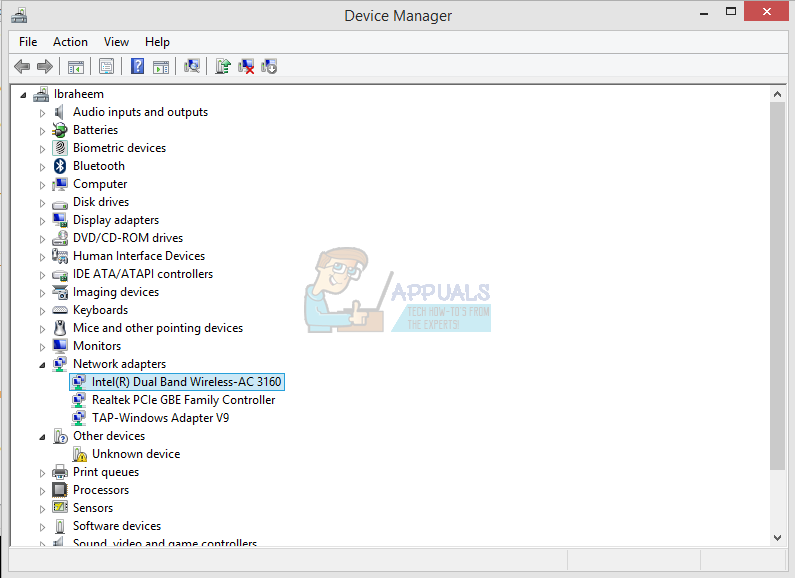Click the Device Manager title bar icon
Screen dimensions: 795x578
tap(19, 15)
